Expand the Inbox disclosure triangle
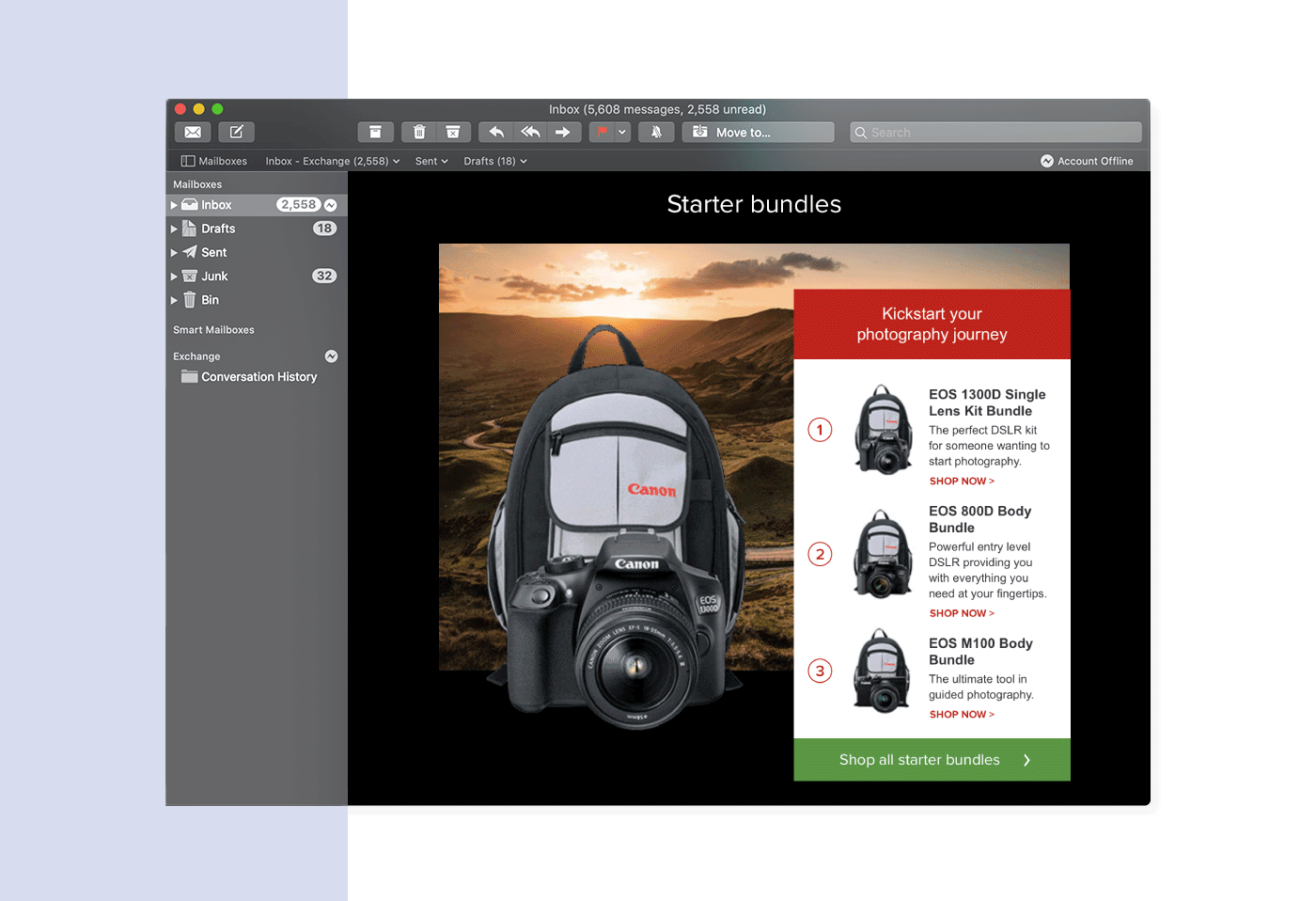This screenshot has width=1316, height=901. pyautogui.click(x=174, y=205)
